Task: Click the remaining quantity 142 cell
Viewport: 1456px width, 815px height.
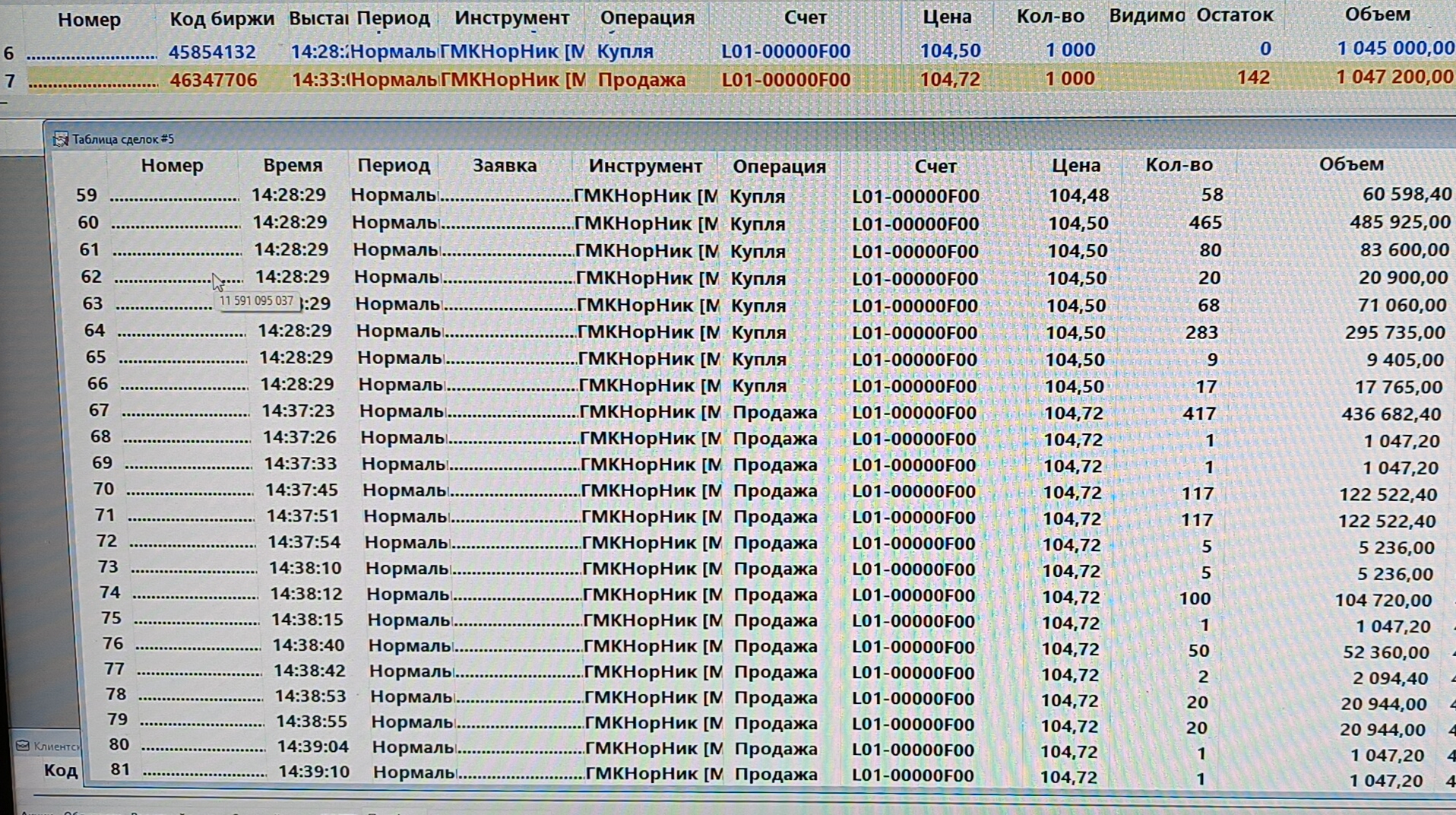Action: 1253,78
